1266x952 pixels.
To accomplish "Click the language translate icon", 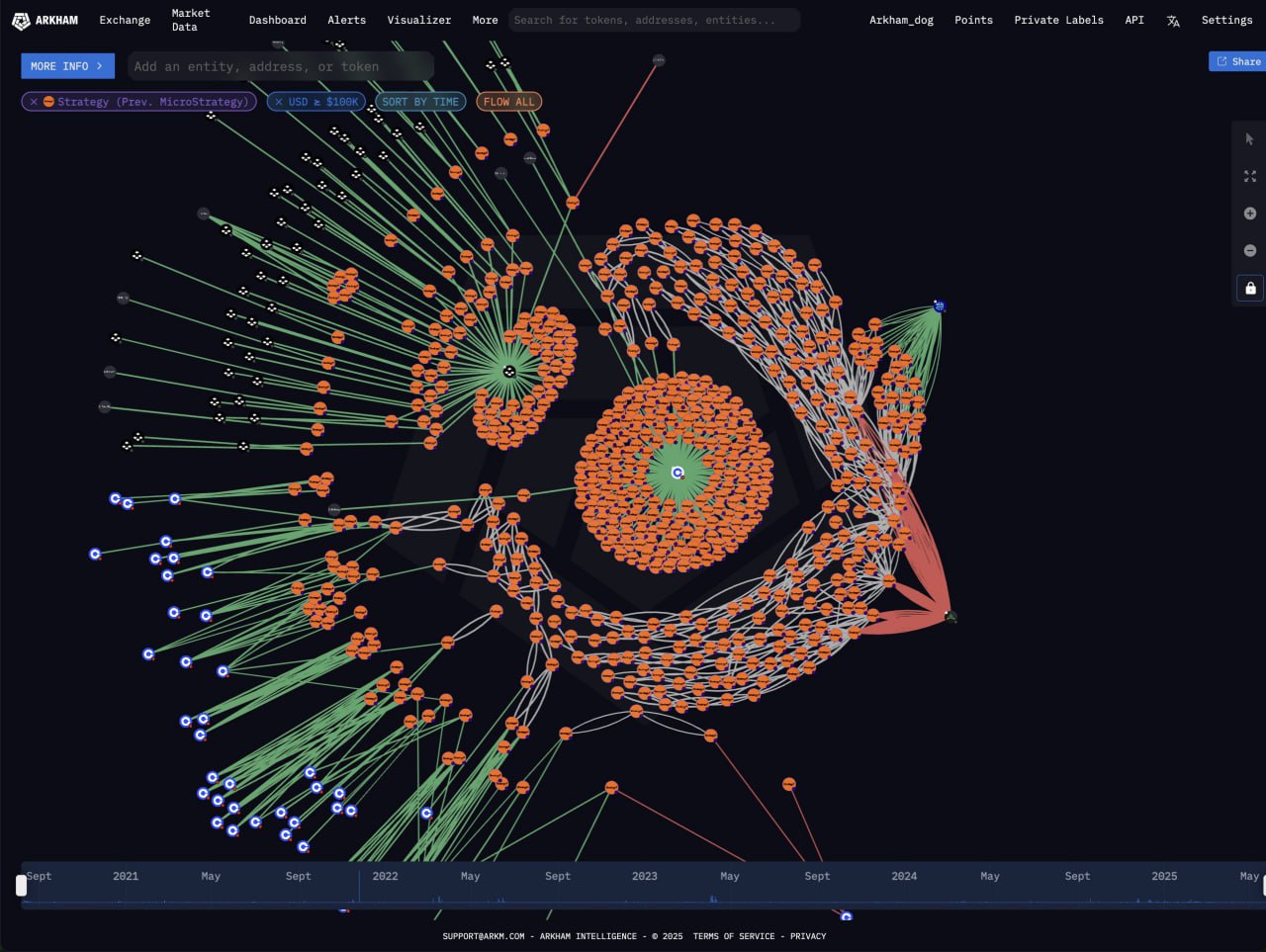I will (x=1173, y=21).
